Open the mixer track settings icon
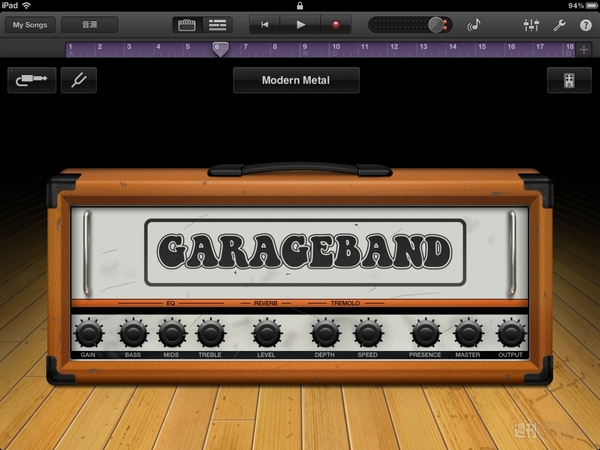 coord(531,25)
